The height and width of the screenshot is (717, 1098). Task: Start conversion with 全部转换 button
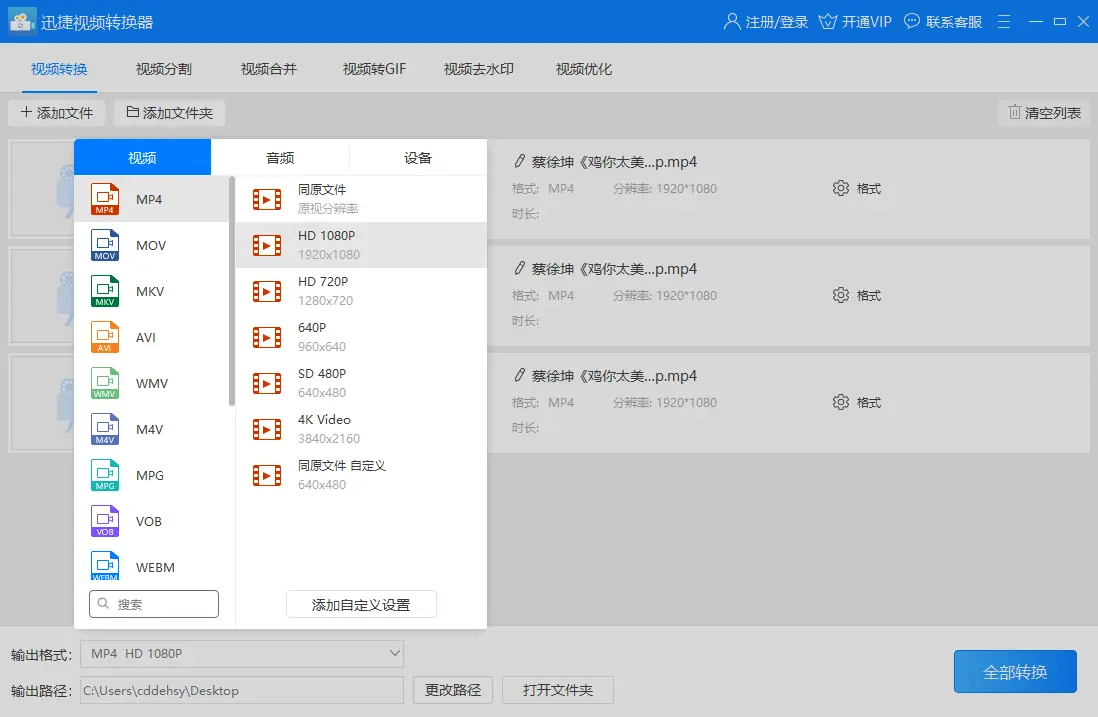tap(1015, 671)
